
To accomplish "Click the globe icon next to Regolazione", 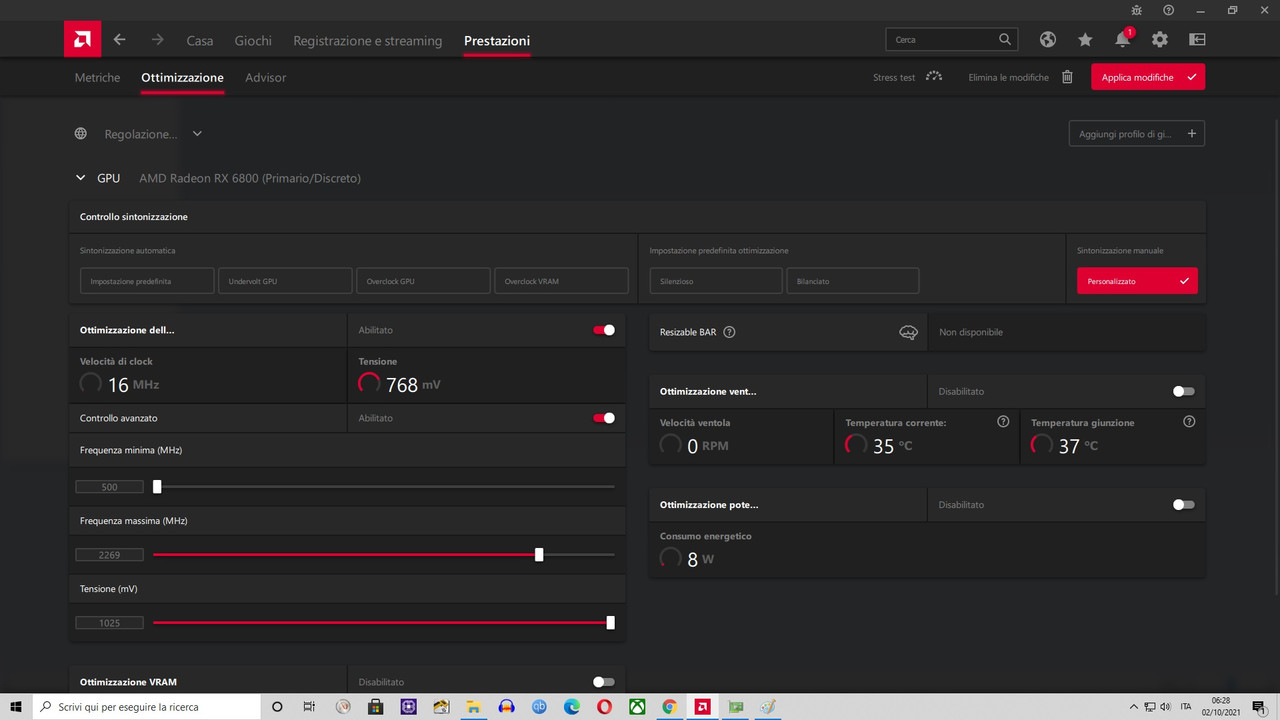I will tap(81, 134).
